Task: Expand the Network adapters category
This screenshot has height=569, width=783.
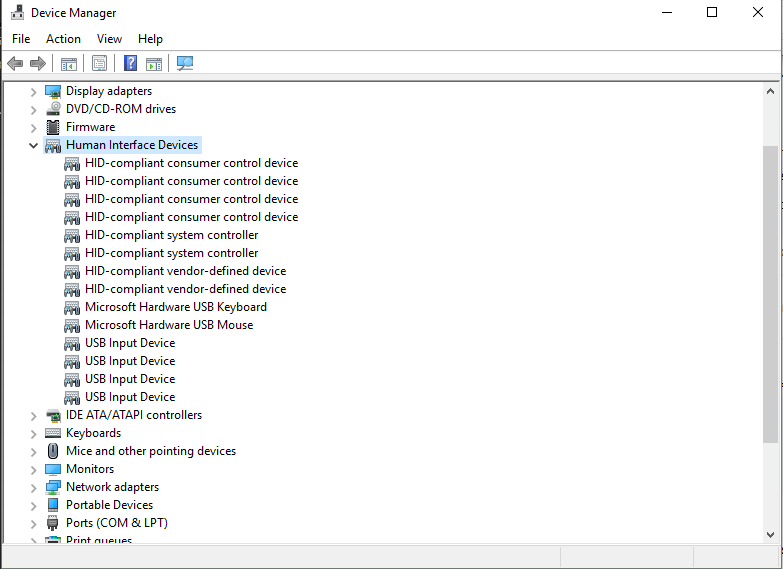Action: pyautogui.click(x=34, y=487)
